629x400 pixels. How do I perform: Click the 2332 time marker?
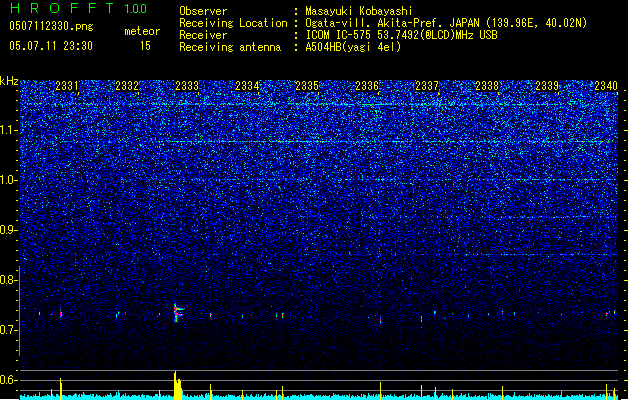pos(127,86)
